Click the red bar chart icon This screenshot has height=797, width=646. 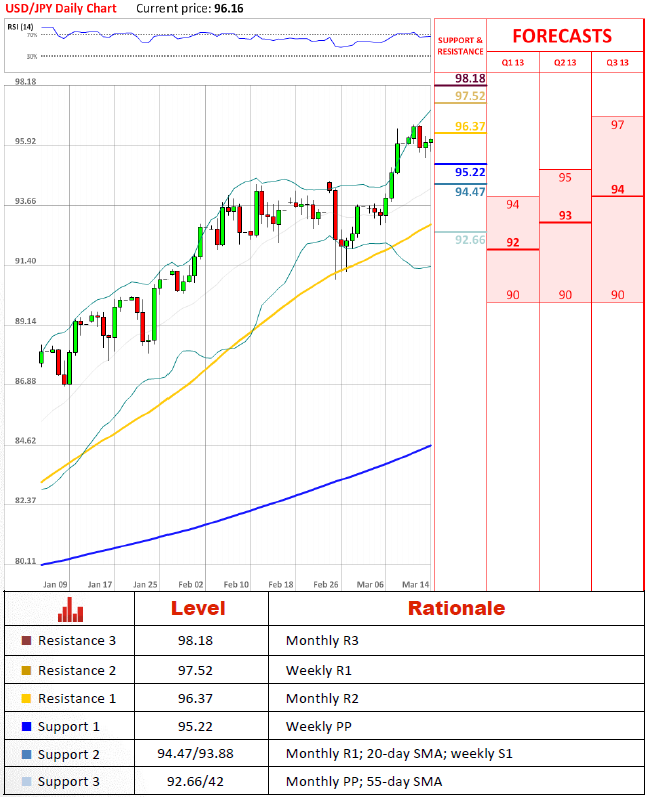(x=70, y=609)
